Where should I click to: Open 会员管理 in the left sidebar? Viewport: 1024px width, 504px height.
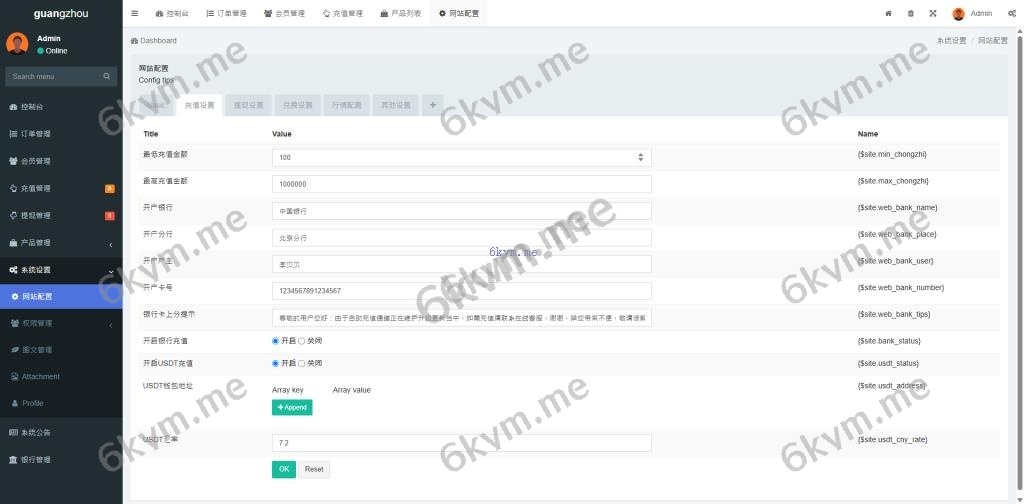[61, 161]
